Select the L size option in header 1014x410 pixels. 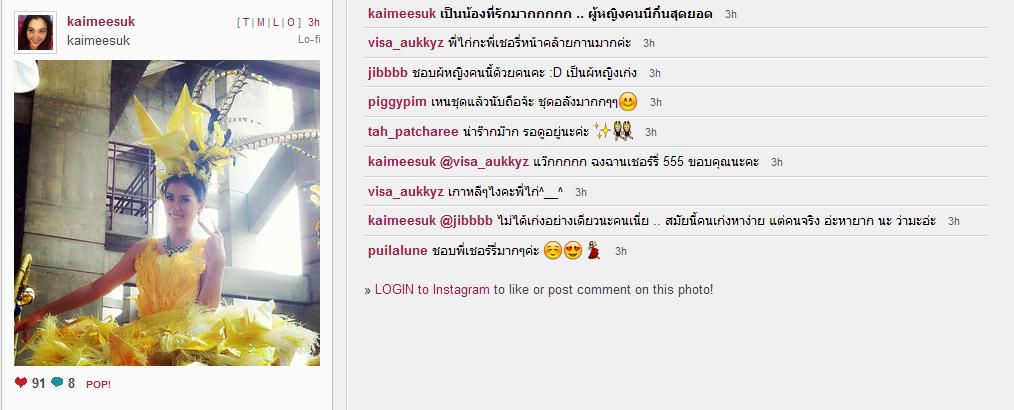click(x=275, y=23)
